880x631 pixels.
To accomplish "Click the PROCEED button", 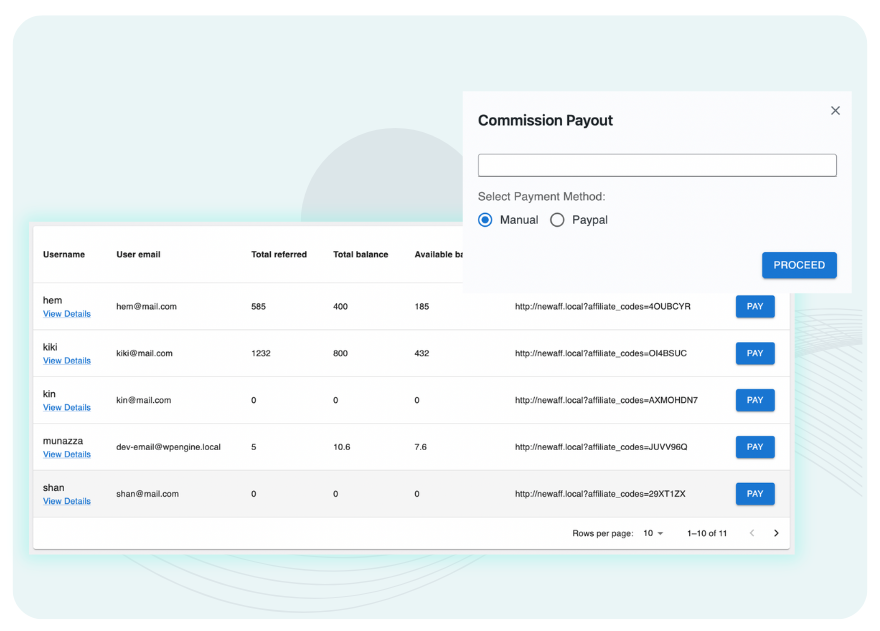I will [x=799, y=265].
